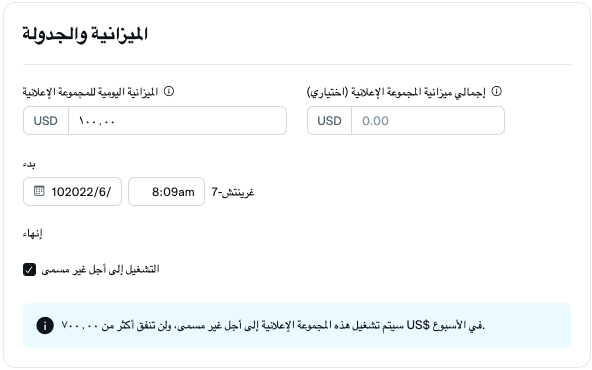592x370 pixels.
Task: Click the 'الميزانية اليومية للمجموعة الإعلانية' label
Action: pyautogui.click(x=90, y=92)
